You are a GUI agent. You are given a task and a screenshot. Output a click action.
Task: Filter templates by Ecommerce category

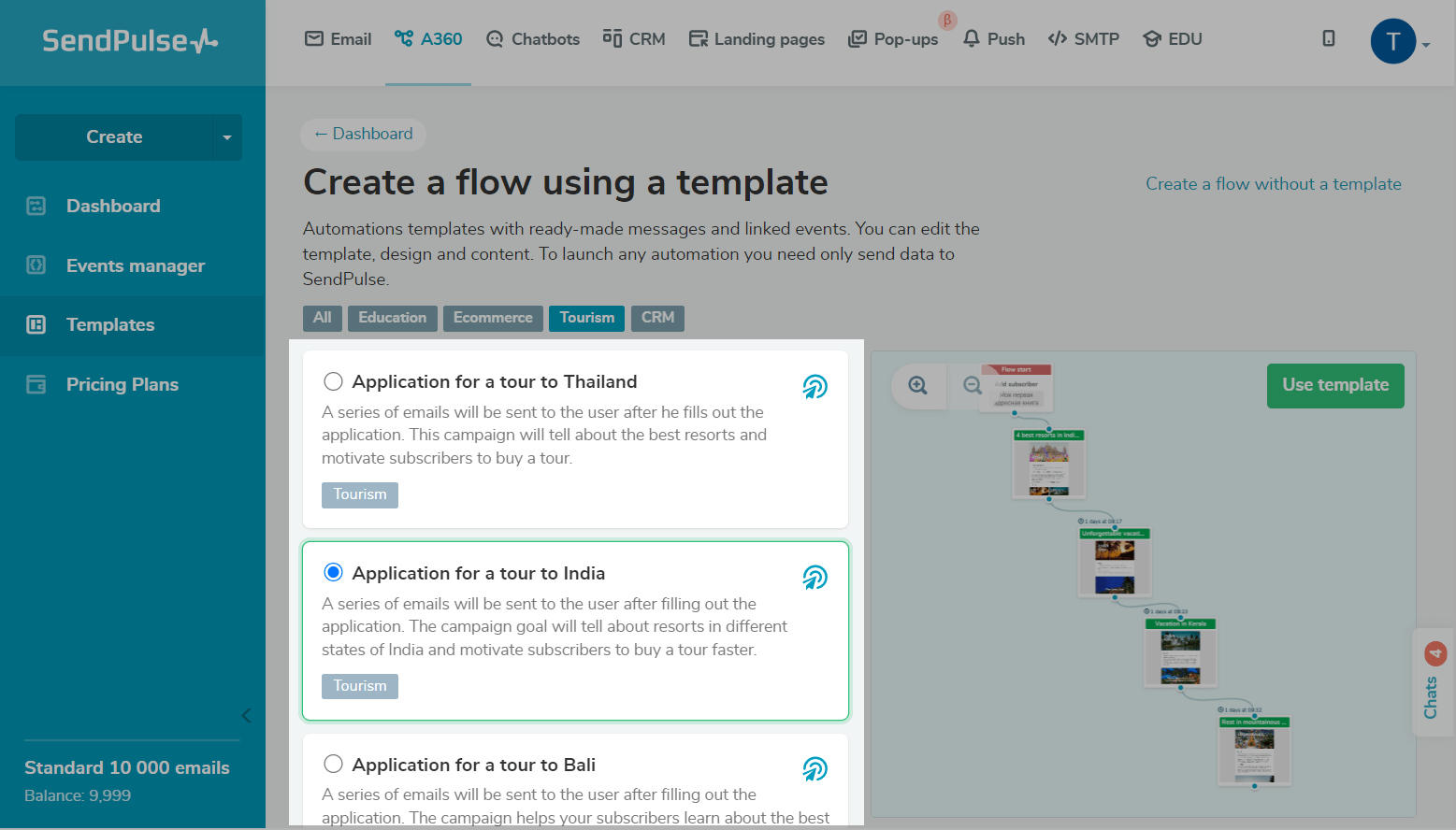493,318
